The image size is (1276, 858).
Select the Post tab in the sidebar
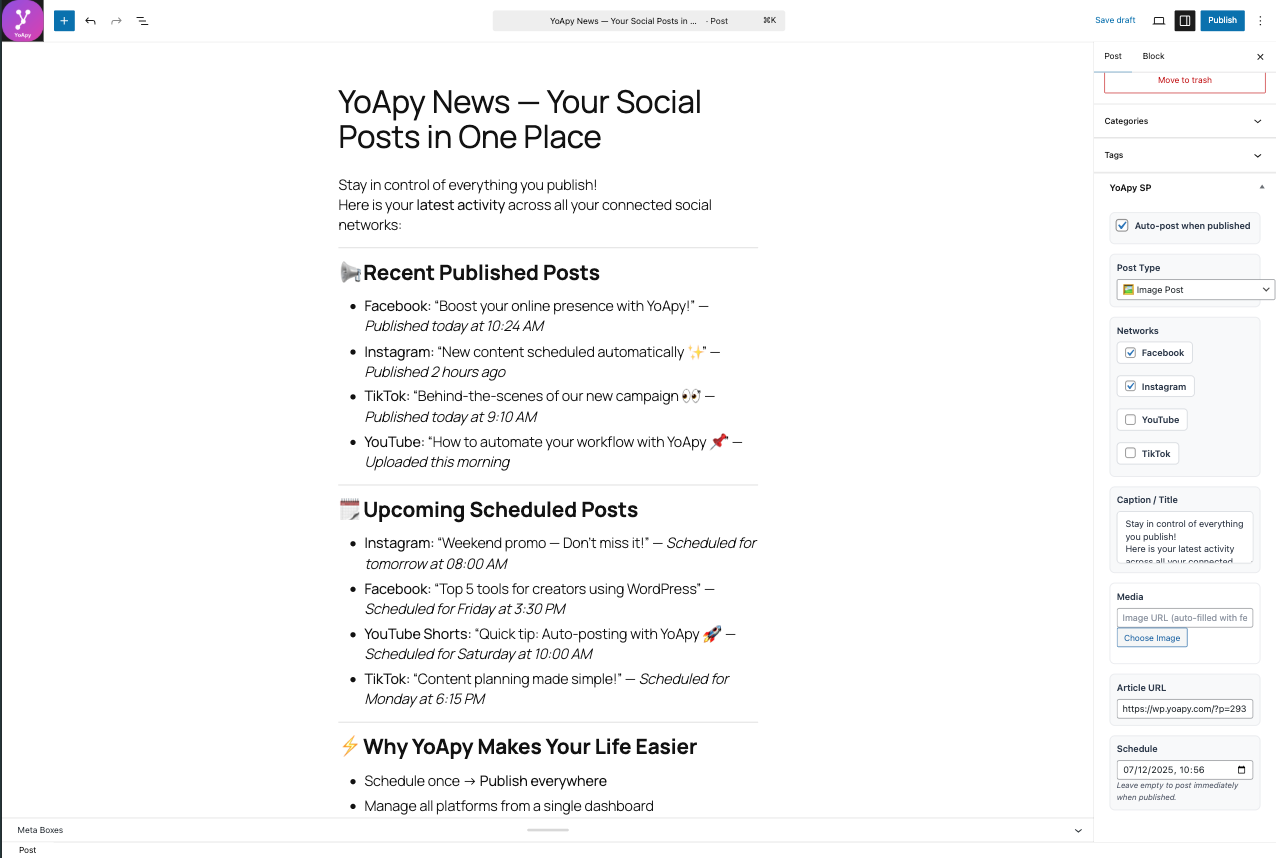click(1113, 56)
